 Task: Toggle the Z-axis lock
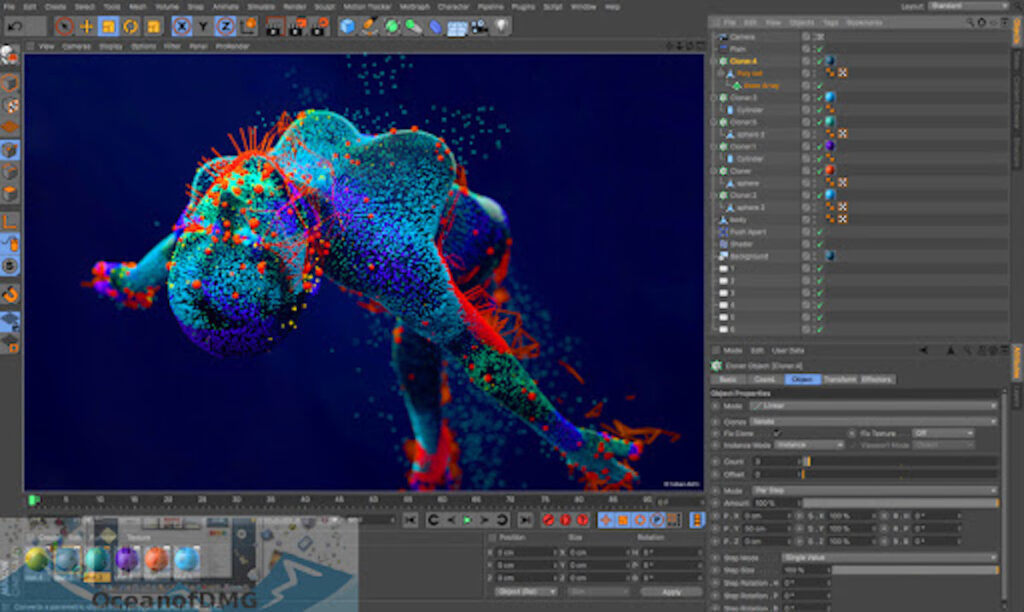pyautogui.click(x=225, y=27)
